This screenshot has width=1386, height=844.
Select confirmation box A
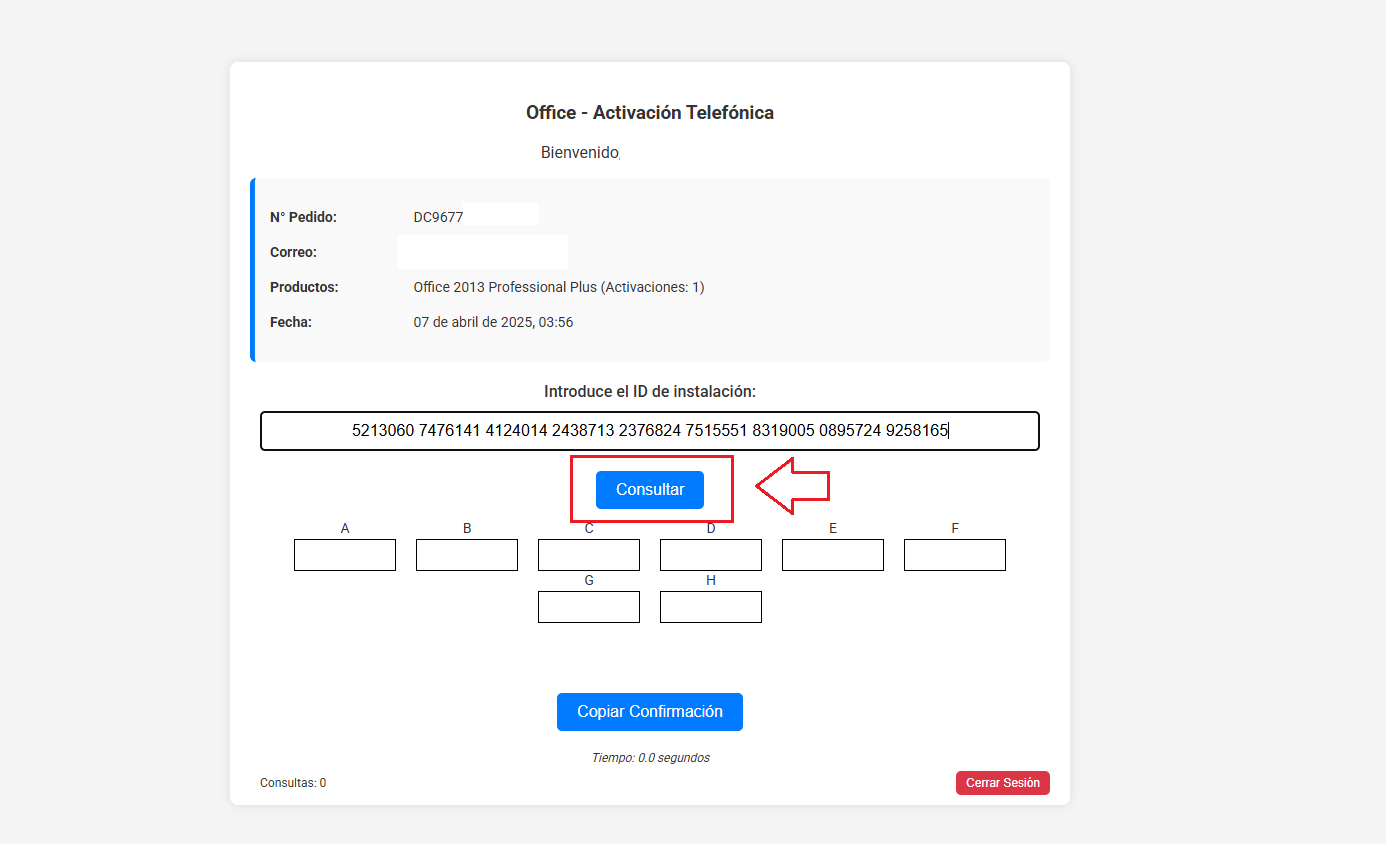[x=345, y=555]
